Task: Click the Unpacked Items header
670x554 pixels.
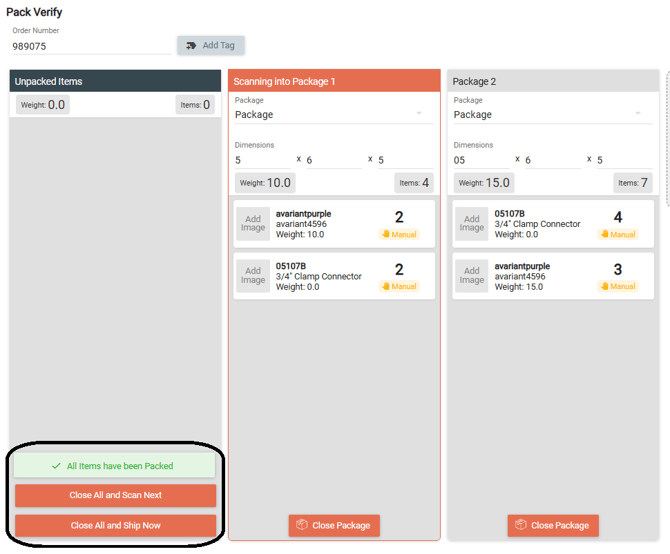Action: [x=115, y=81]
